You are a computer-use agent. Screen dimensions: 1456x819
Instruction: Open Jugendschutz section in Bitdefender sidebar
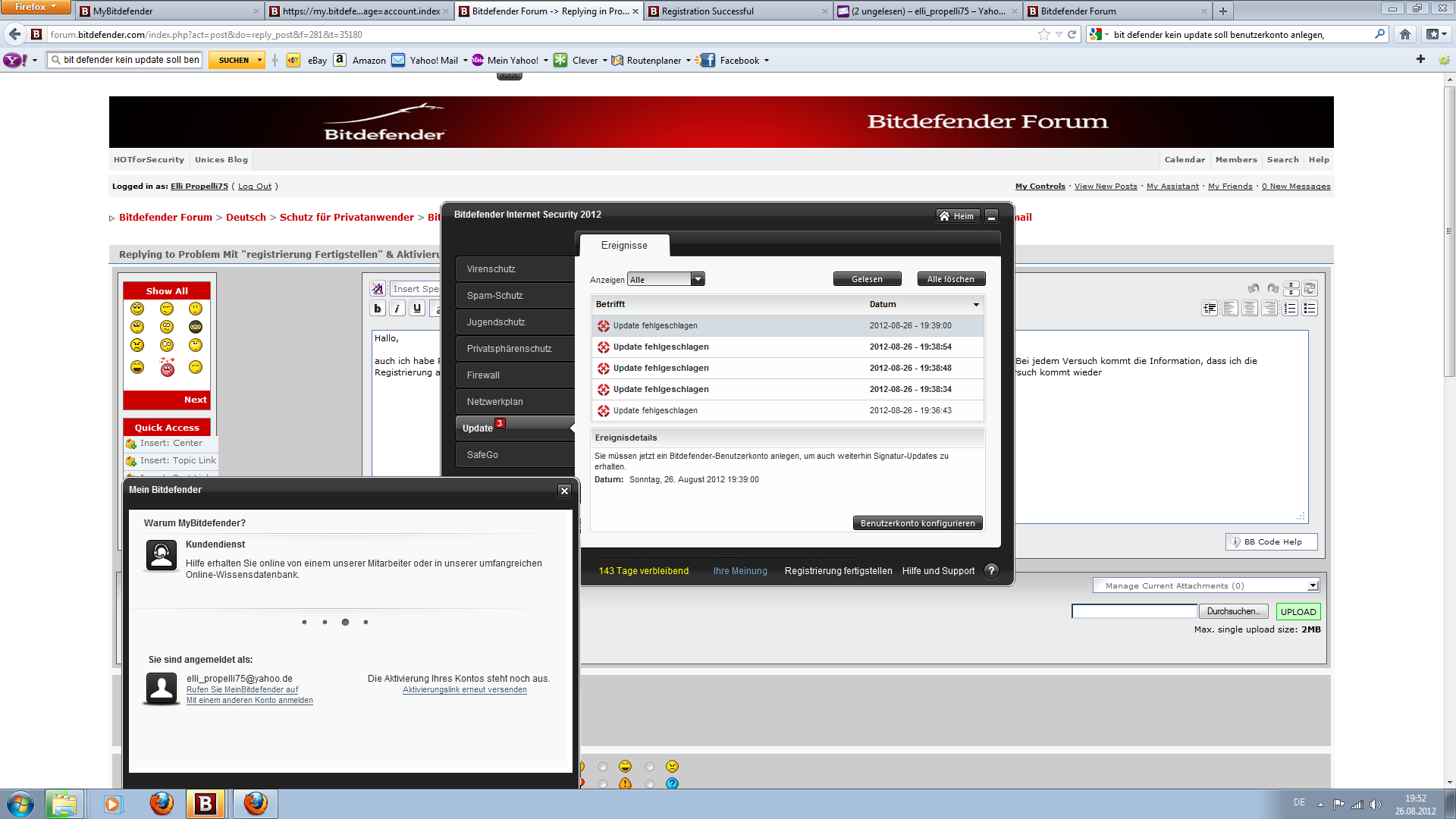click(515, 322)
